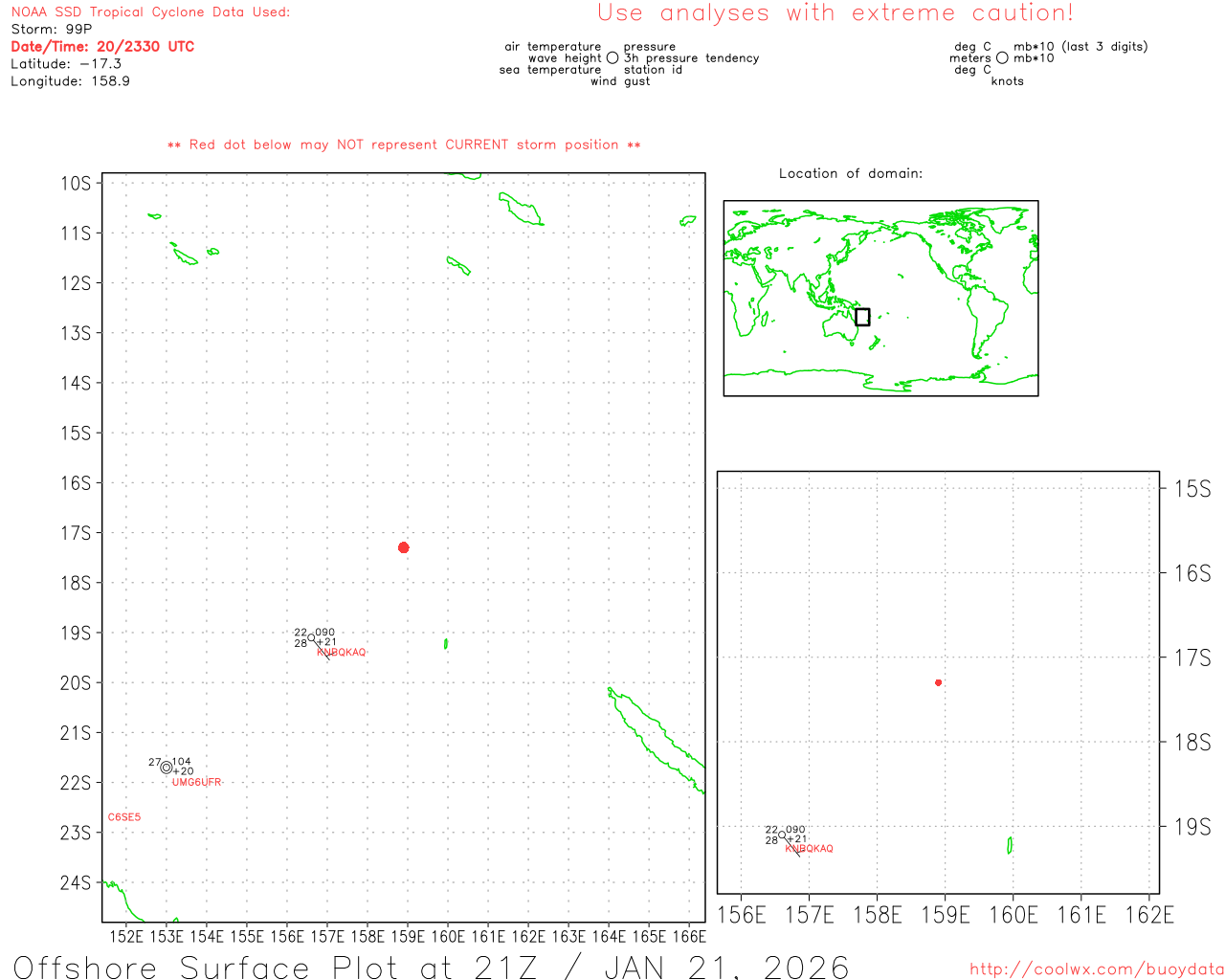Click the 'knots' units legend text
This screenshot has width=1225, height=980.
(1008, 81)
